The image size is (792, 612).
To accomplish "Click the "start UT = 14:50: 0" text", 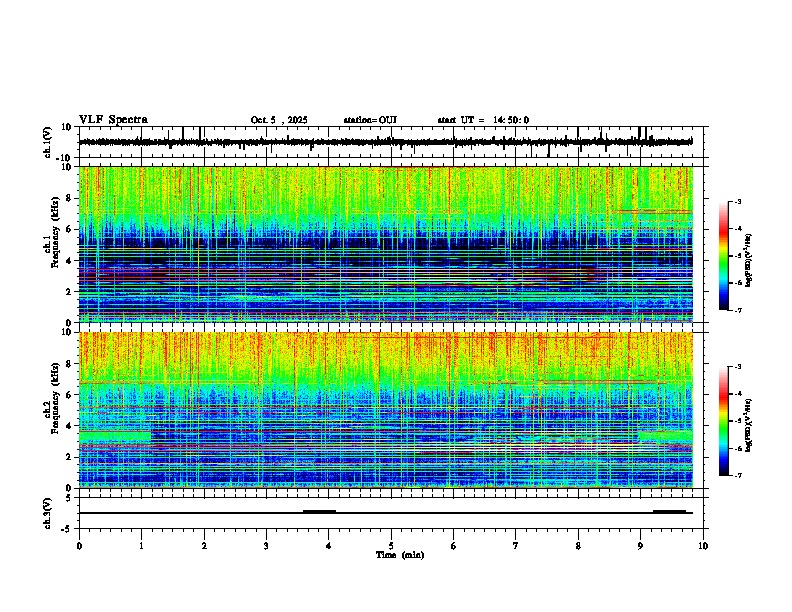I will point(483,120).
